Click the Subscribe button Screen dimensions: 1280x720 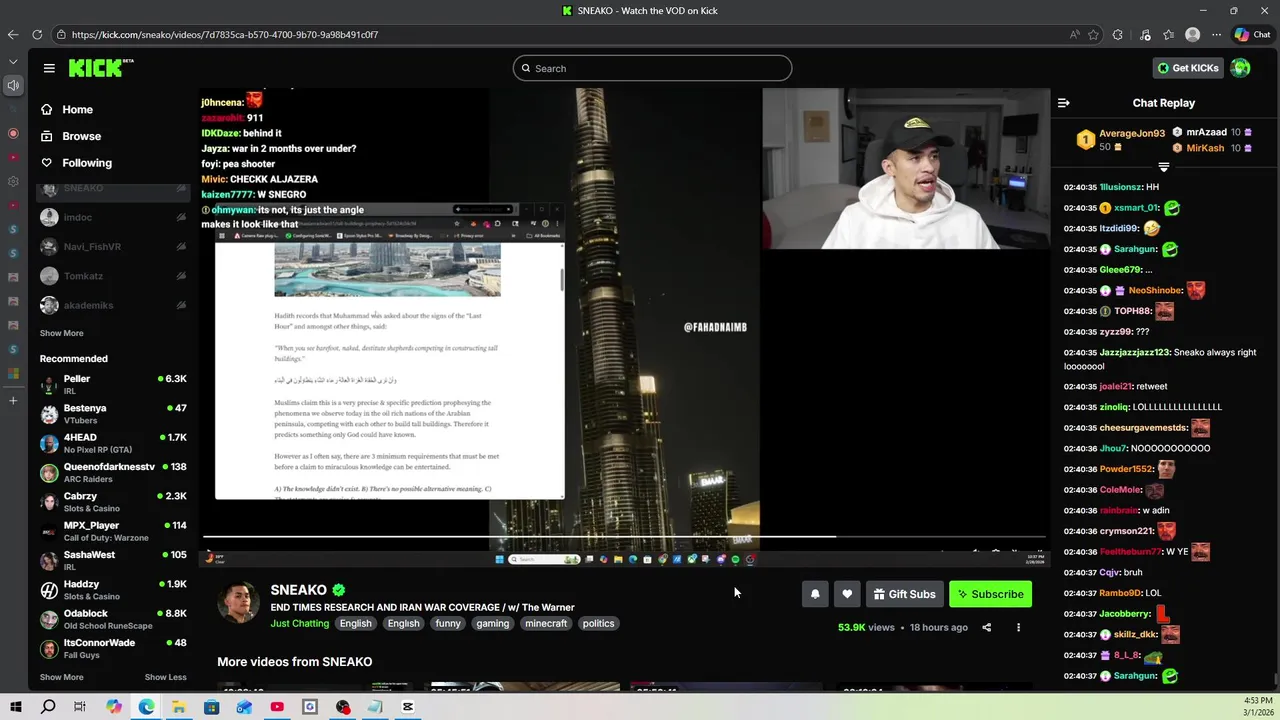990,594
